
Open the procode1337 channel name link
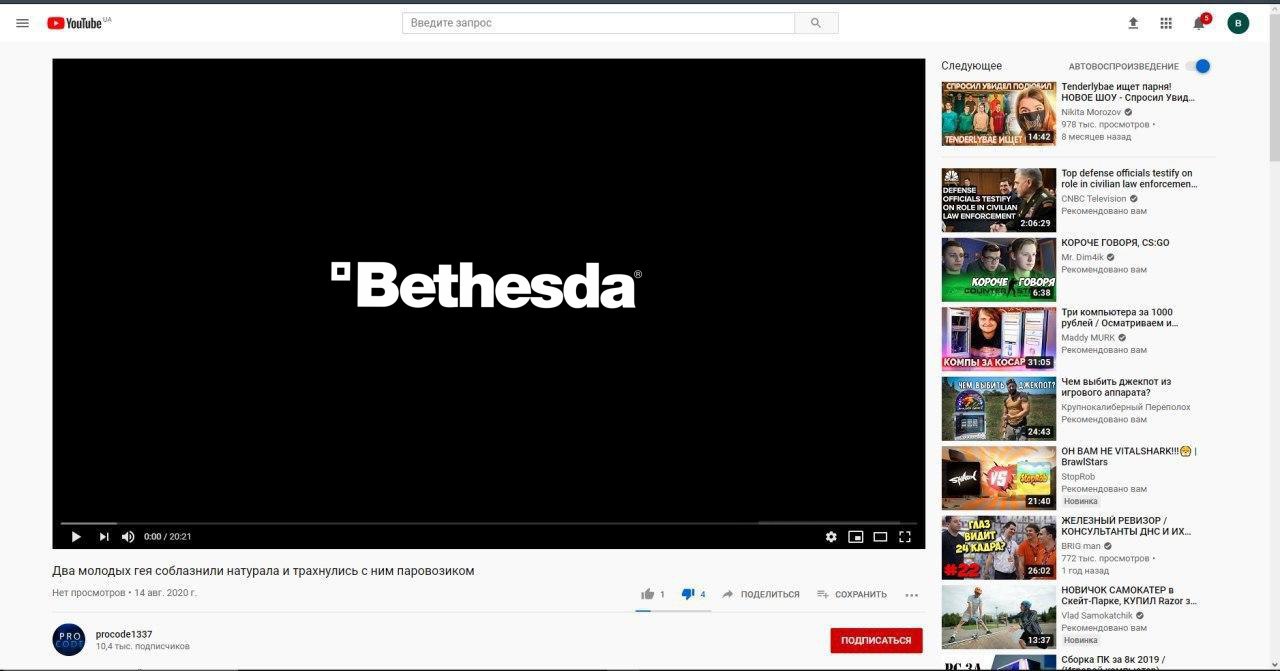[x=122, y=634]
